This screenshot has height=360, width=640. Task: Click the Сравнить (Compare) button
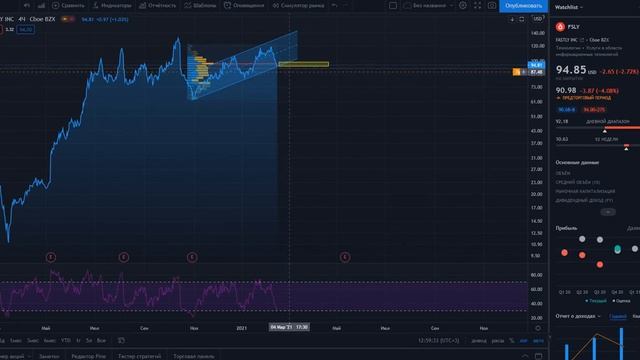[68, 5]
